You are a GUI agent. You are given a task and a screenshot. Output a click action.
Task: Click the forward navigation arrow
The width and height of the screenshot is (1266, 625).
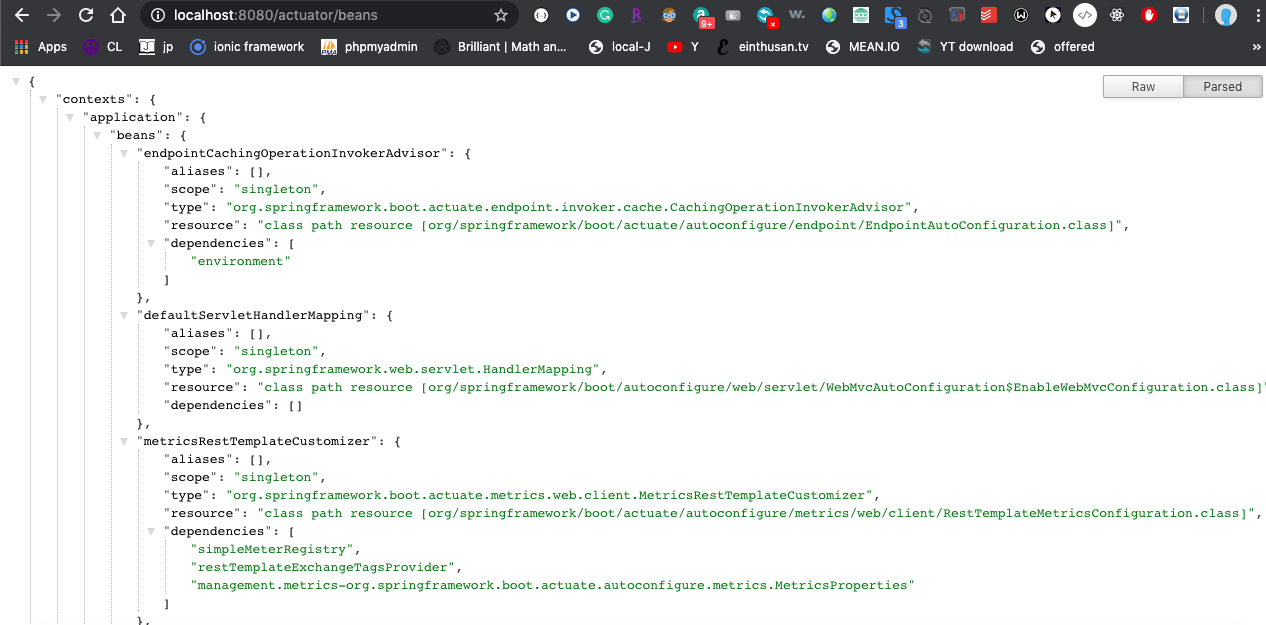[x=54, y=15]
